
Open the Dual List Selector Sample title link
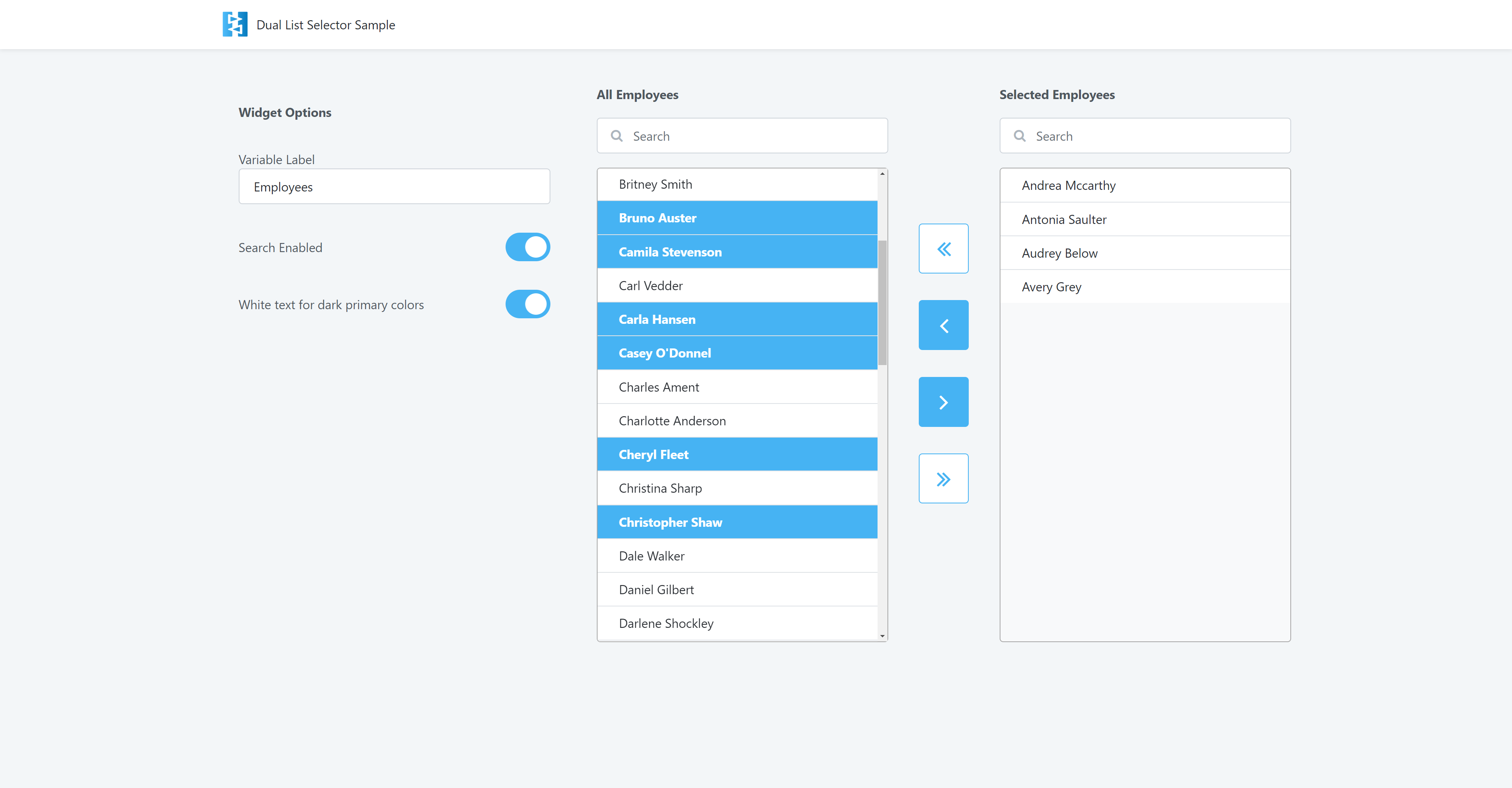coord(326,25)
